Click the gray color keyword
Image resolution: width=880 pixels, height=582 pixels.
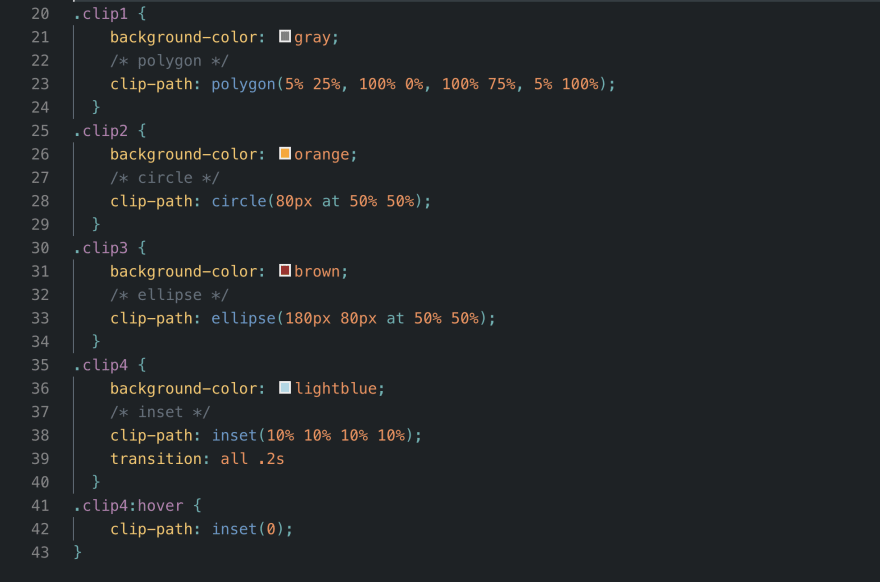(x=313, y=38)
